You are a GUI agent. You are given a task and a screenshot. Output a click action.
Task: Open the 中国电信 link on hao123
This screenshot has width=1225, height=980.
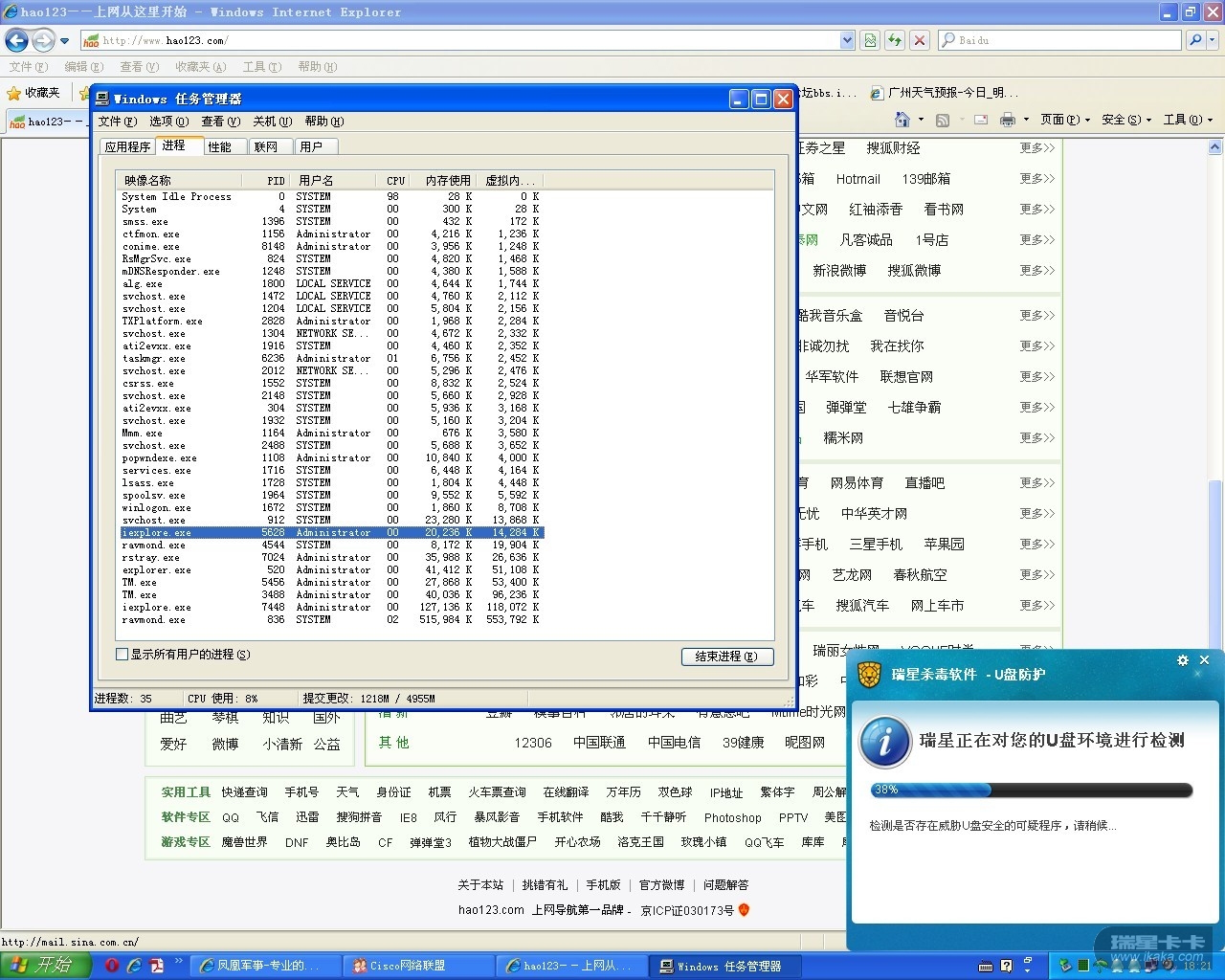point(674,743)
